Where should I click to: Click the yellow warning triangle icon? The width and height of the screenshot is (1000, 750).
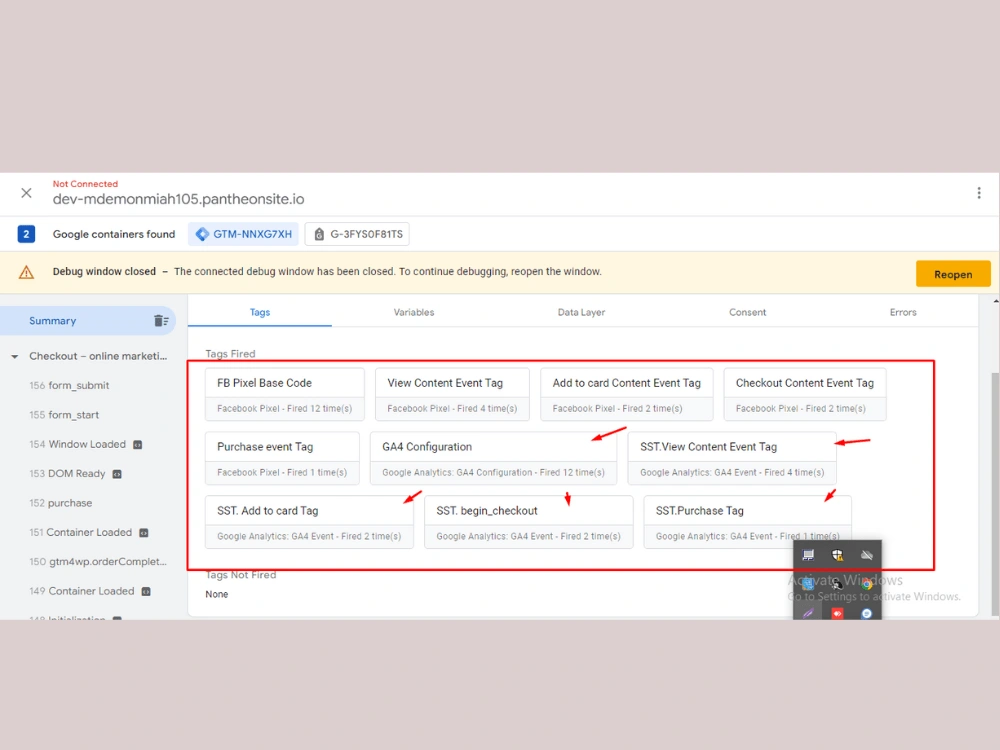tap(26, 272)
